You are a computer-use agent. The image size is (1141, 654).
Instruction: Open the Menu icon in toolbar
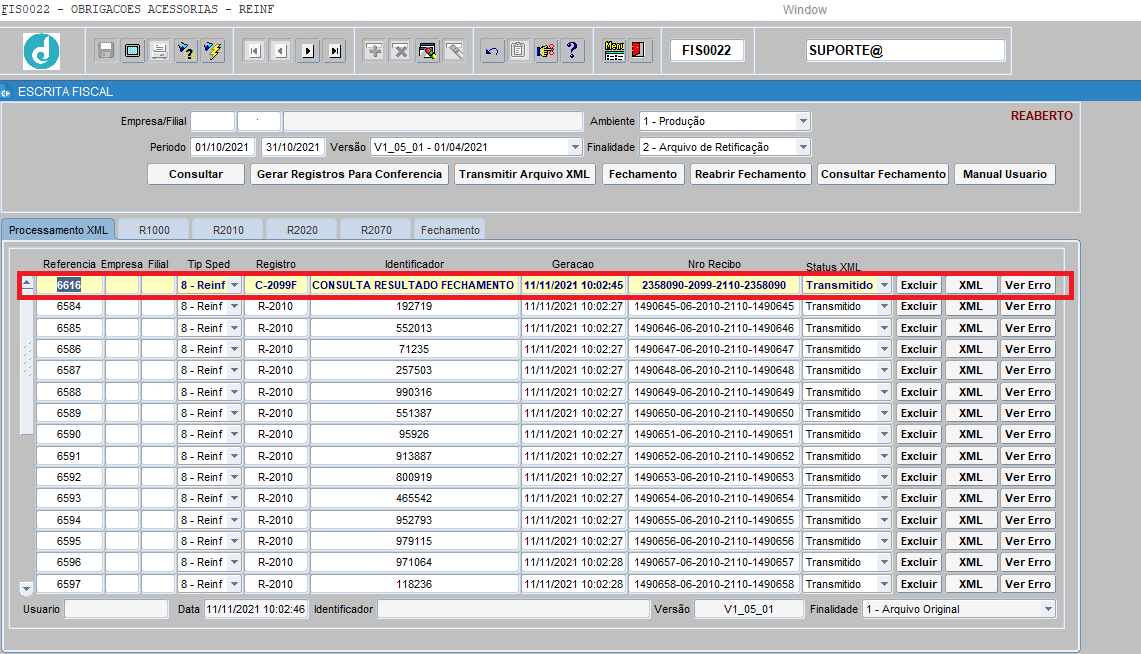[x=614, y=51]
